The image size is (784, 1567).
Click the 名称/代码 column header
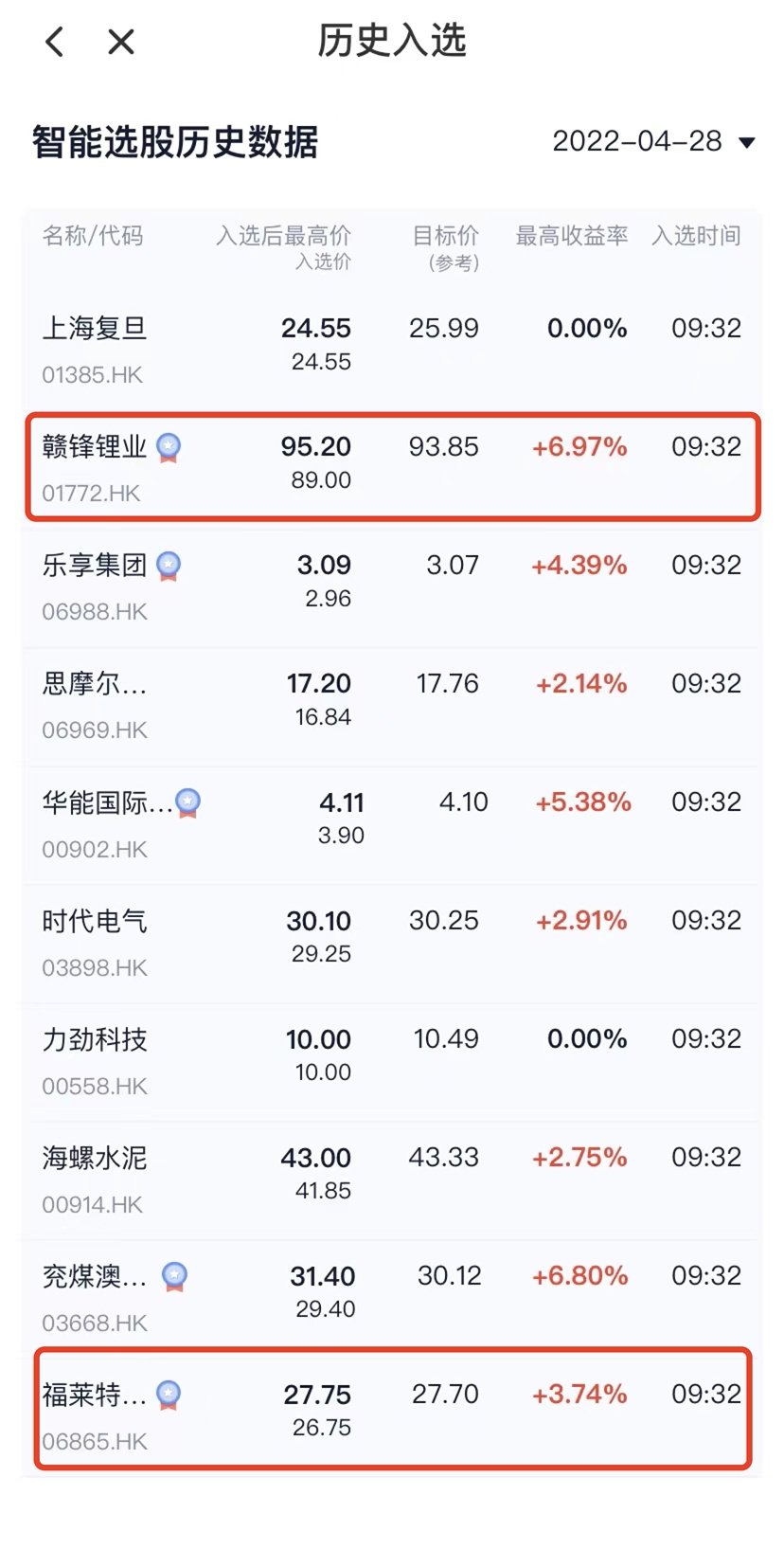coord(93,236)
